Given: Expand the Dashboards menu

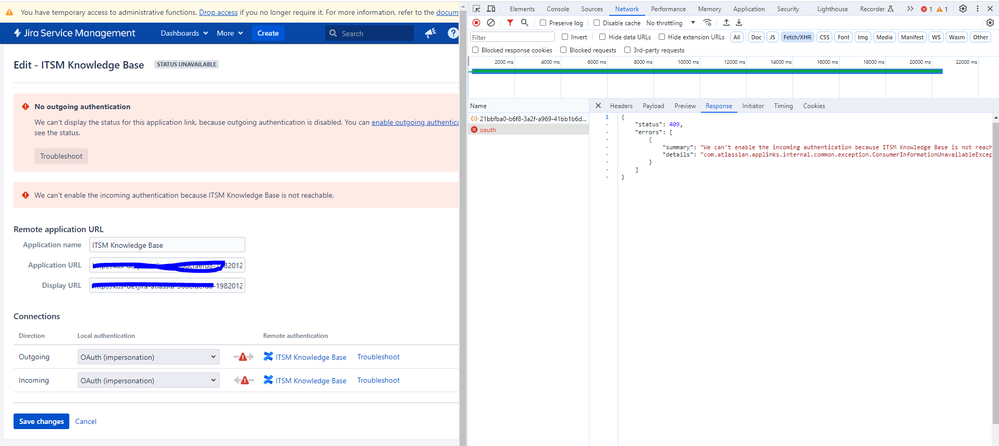Looking at the screenshot, I should [x=184, y=33].
